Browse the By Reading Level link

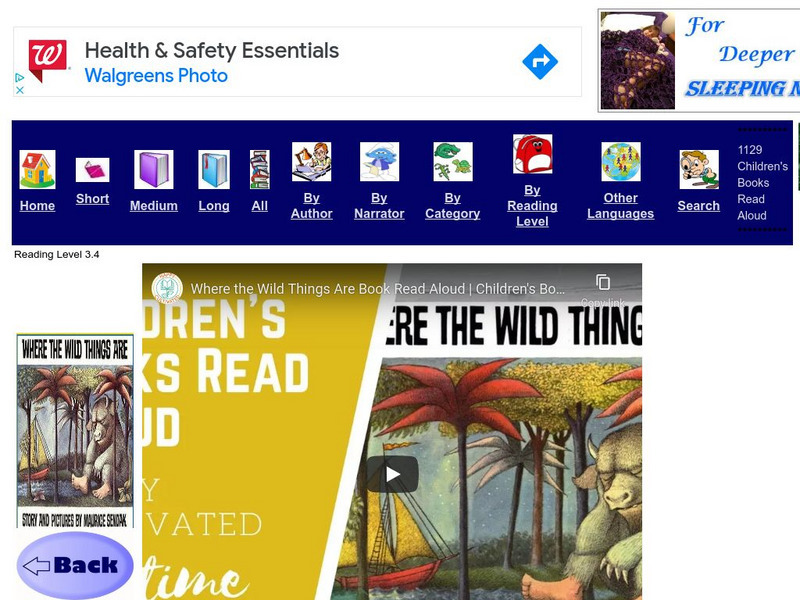[532, 206]
